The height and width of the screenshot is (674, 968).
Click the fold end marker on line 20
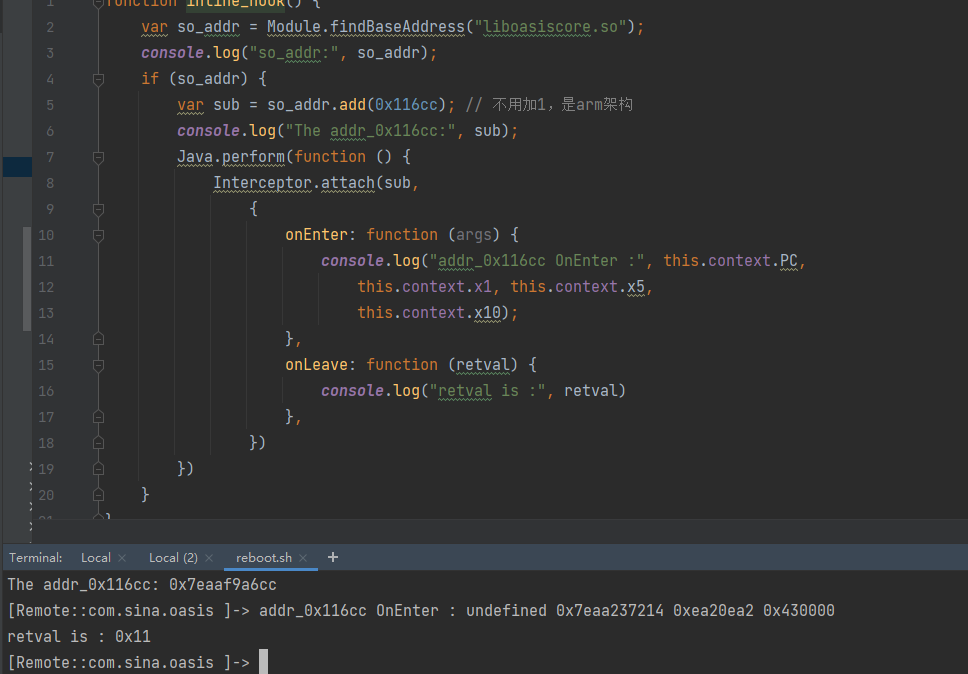[98, 494]
